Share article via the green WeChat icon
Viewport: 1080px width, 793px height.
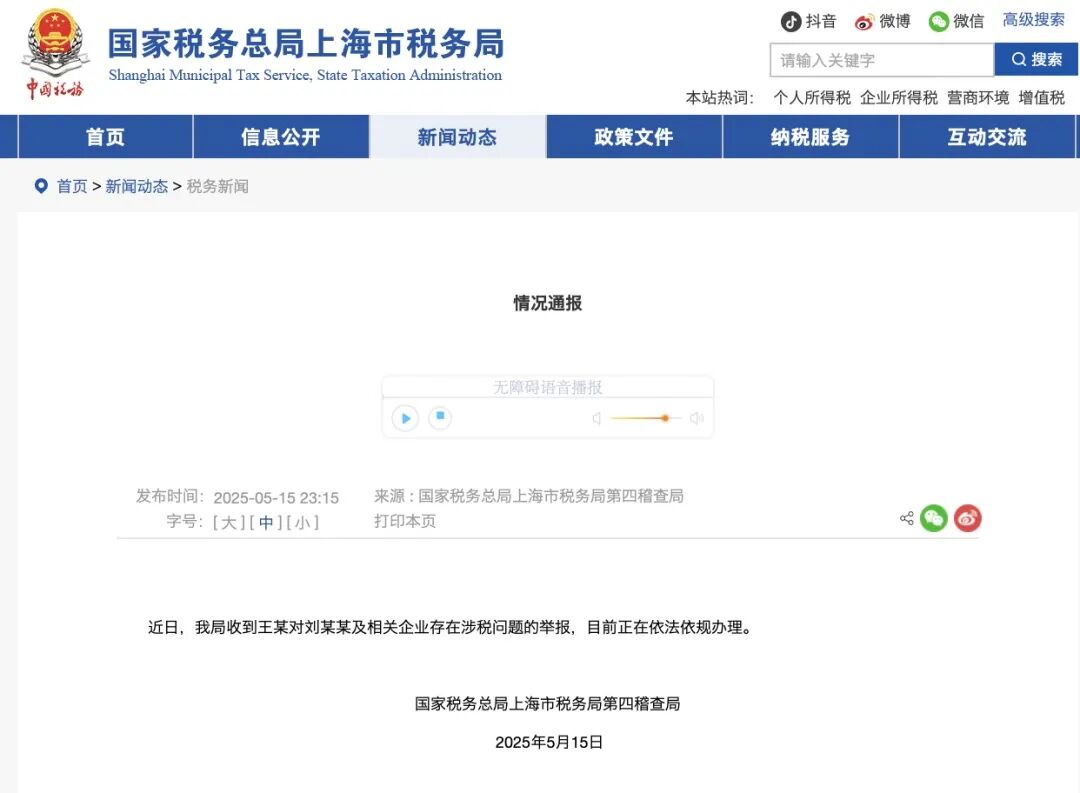pyautogui.click(x=933, y=518)
